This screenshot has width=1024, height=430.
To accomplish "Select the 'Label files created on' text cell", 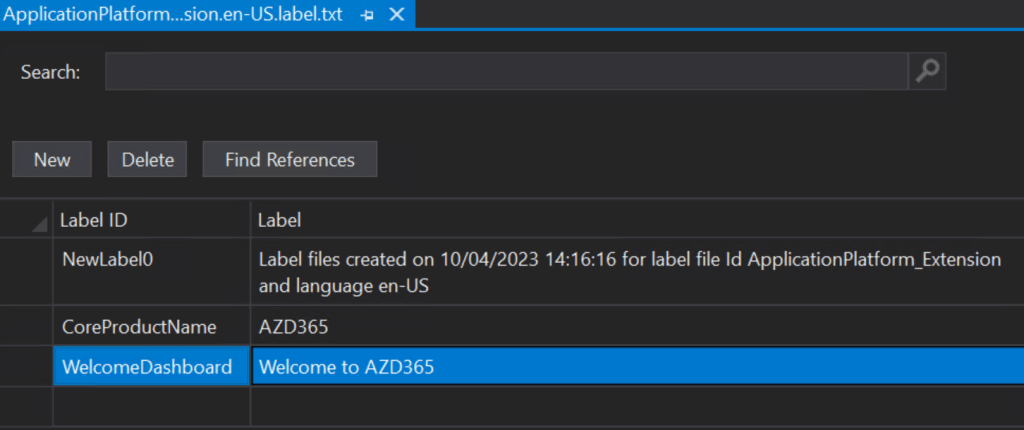I will [636, 272].
